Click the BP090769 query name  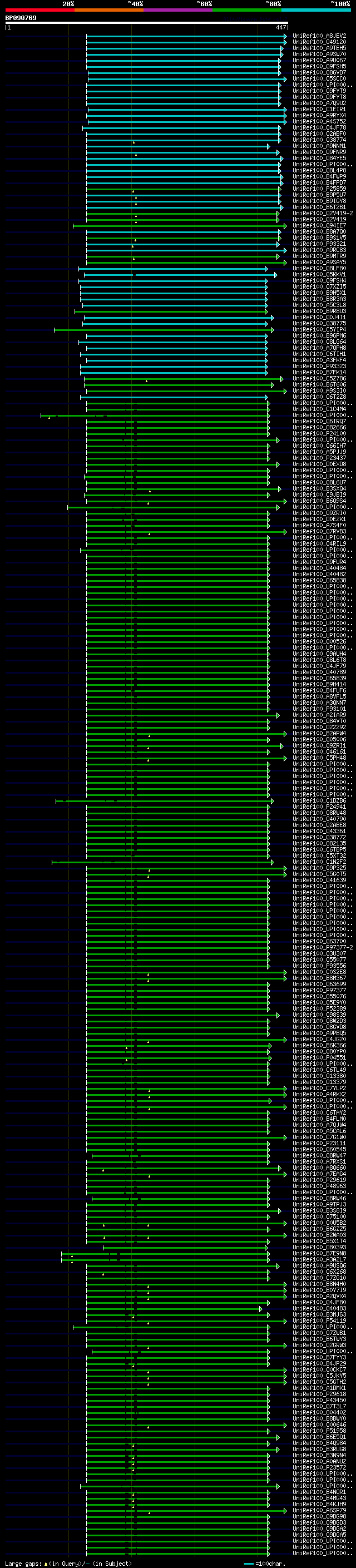tap(21, 18)
